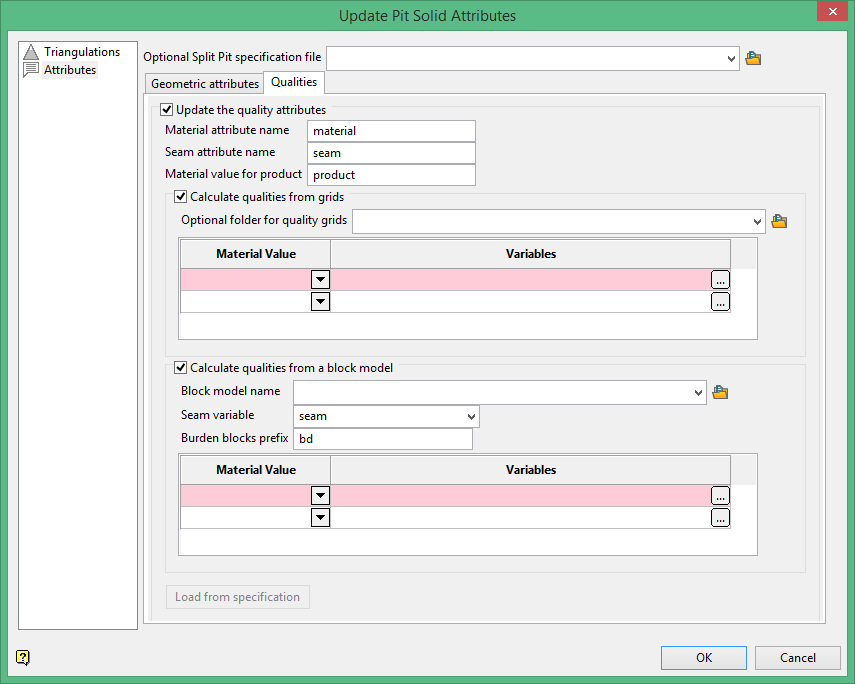Open the Block model name dropdown
This screenshot has height=684, width=855.
coord(698,393)
